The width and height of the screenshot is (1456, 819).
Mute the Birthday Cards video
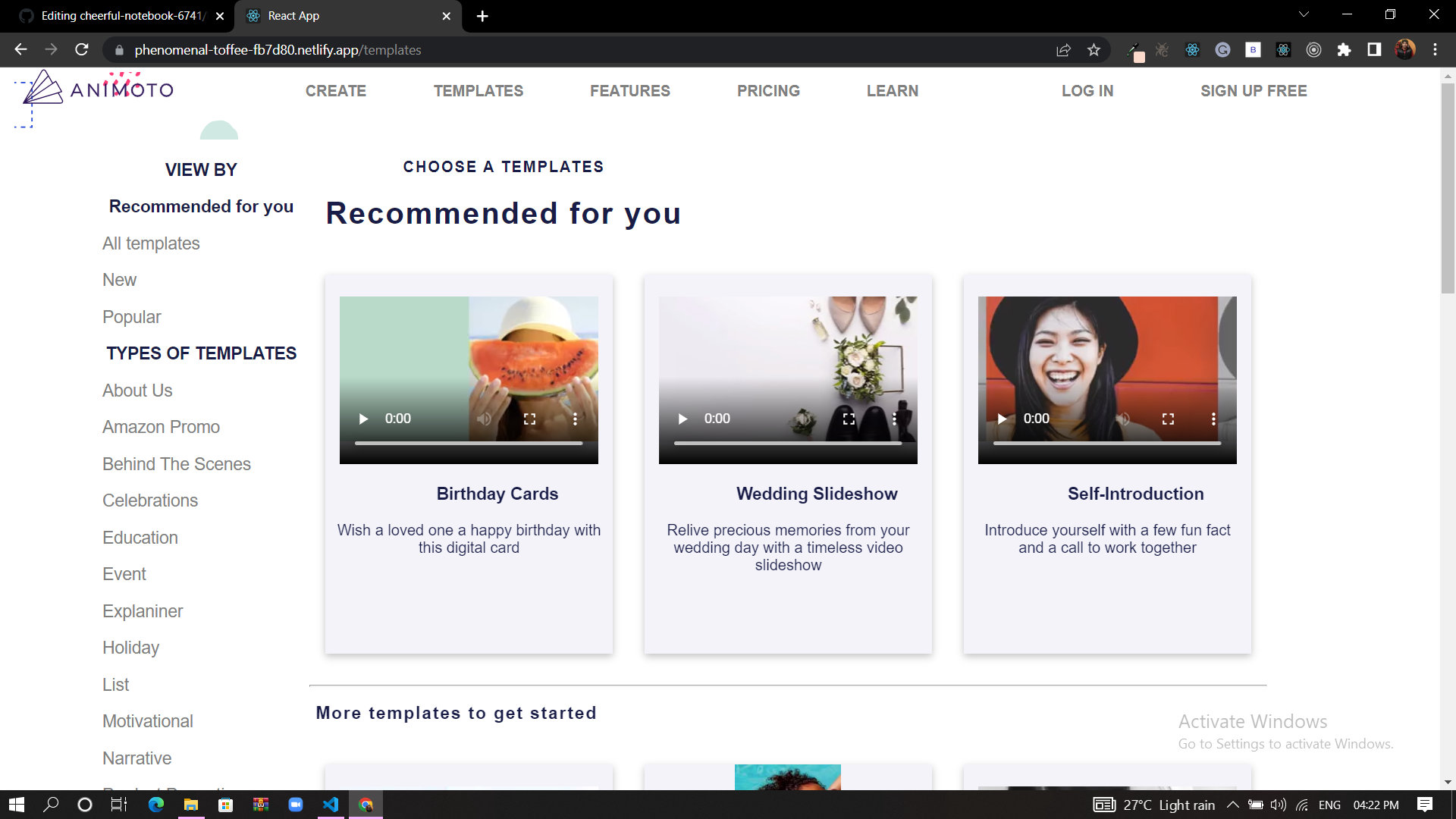point(485,419)
